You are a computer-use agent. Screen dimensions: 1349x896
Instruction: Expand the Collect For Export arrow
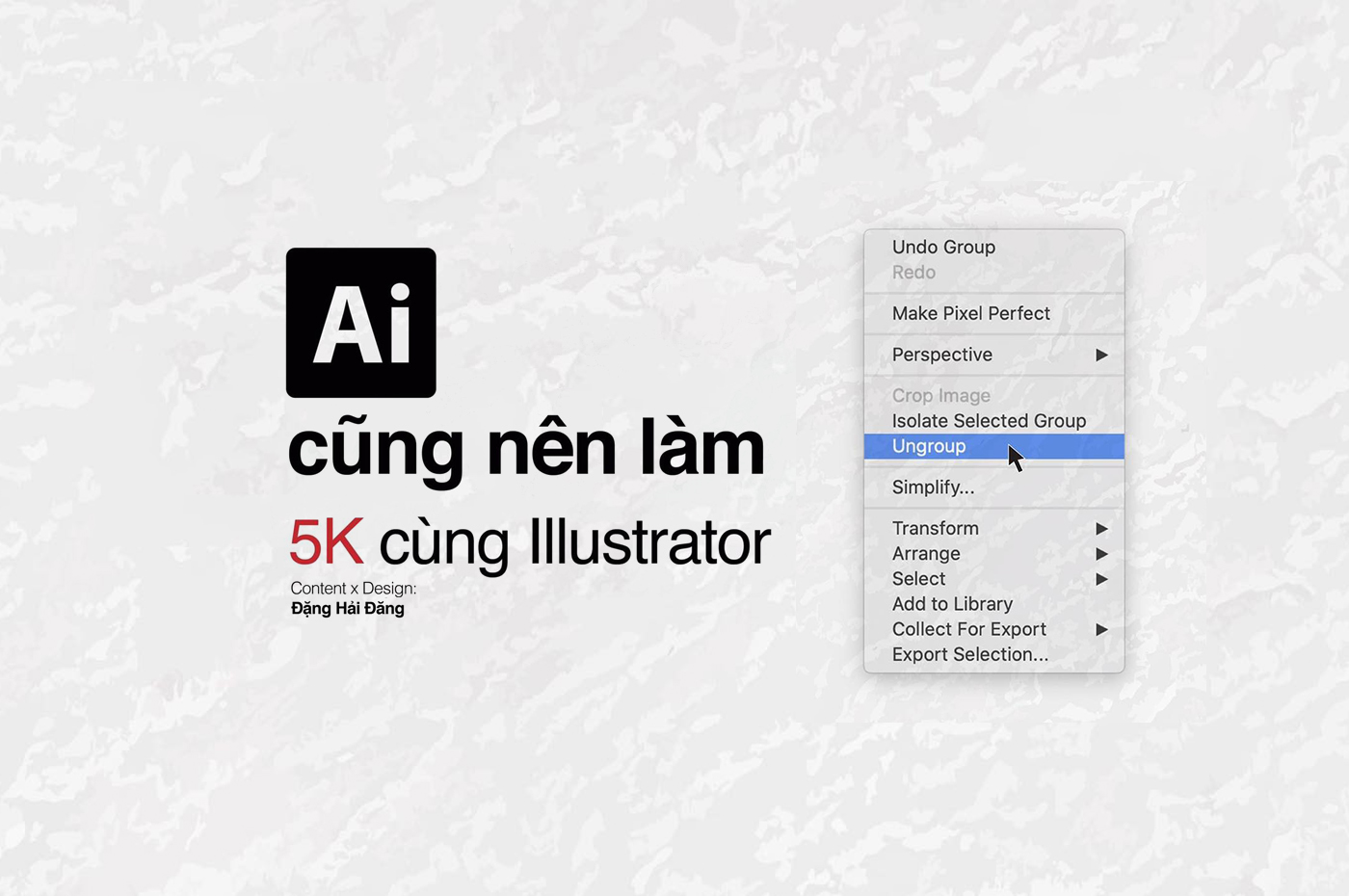pyautogui.click(x=1101, y=629)
